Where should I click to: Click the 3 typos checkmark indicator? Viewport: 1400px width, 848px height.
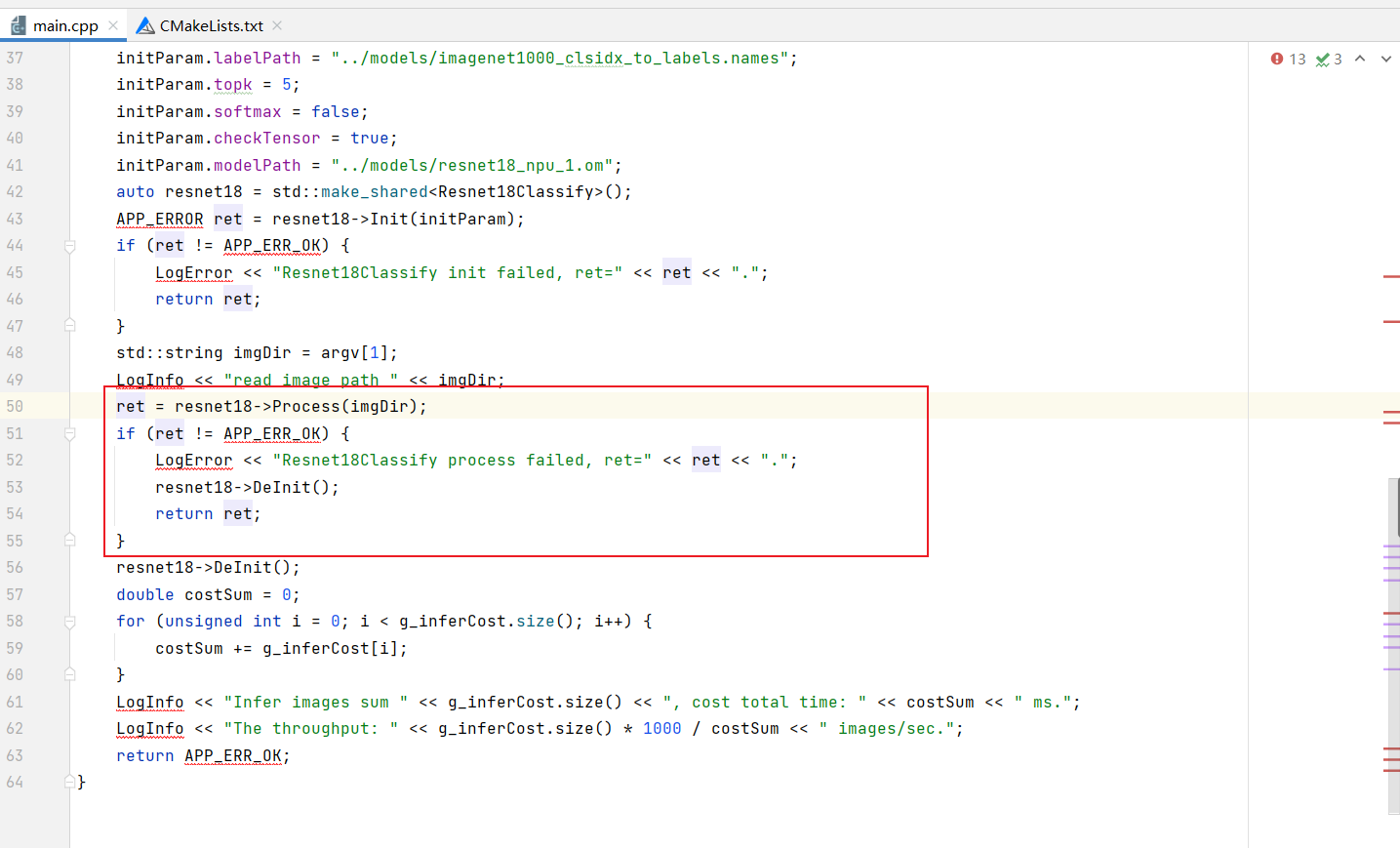click(1329, 60)
